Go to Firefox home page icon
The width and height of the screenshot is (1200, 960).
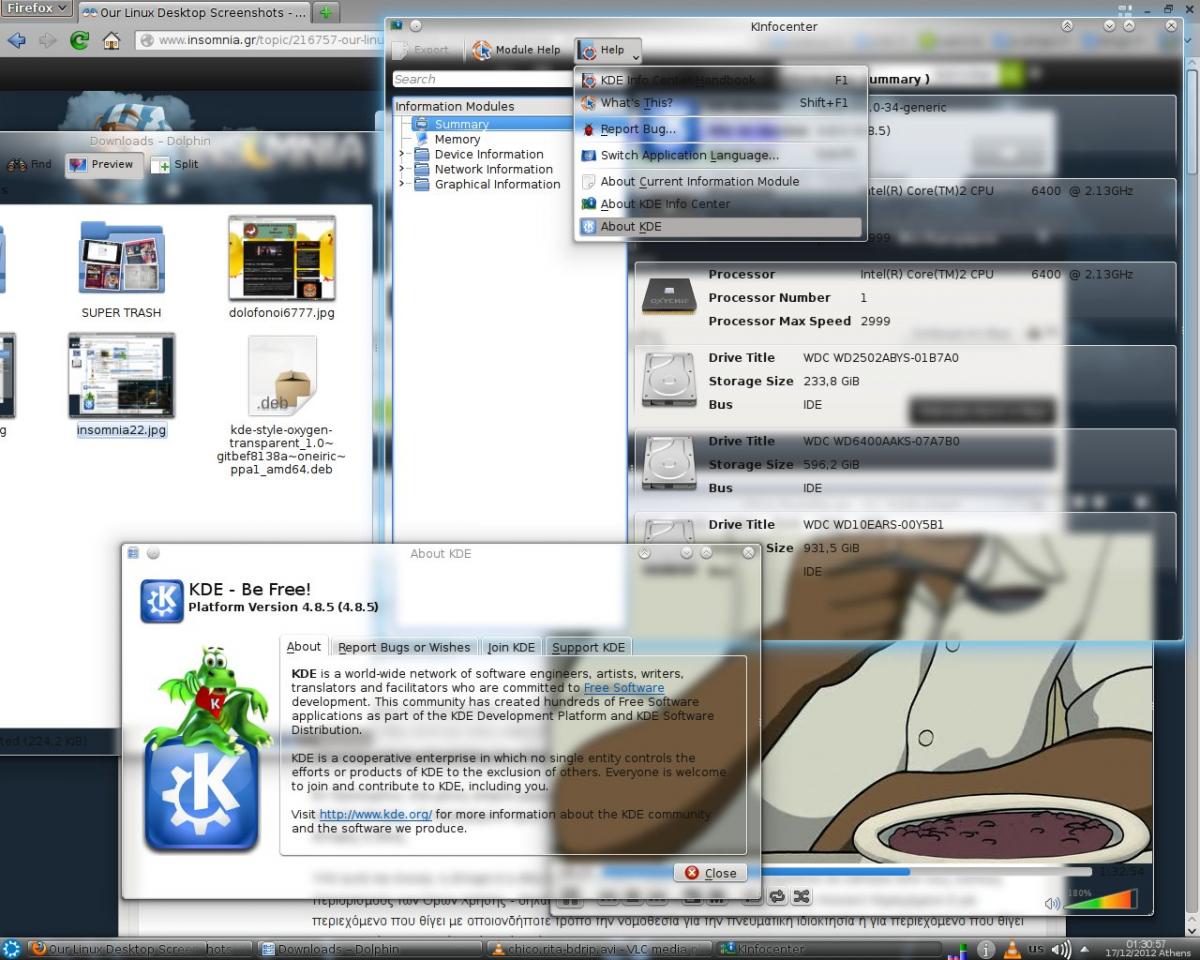pos(112,41)
